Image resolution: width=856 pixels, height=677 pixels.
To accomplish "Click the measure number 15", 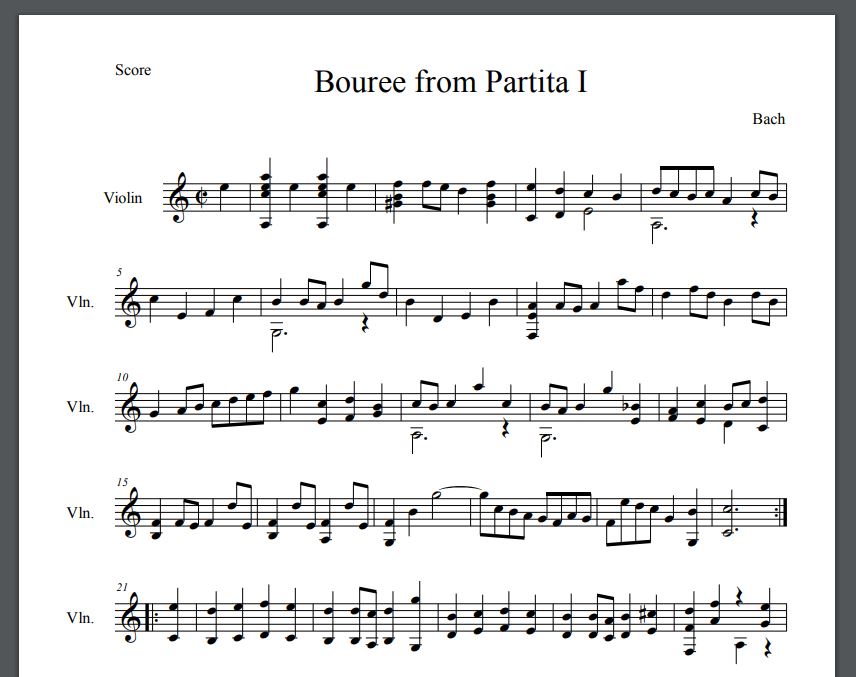I will [x=122, y=482].
